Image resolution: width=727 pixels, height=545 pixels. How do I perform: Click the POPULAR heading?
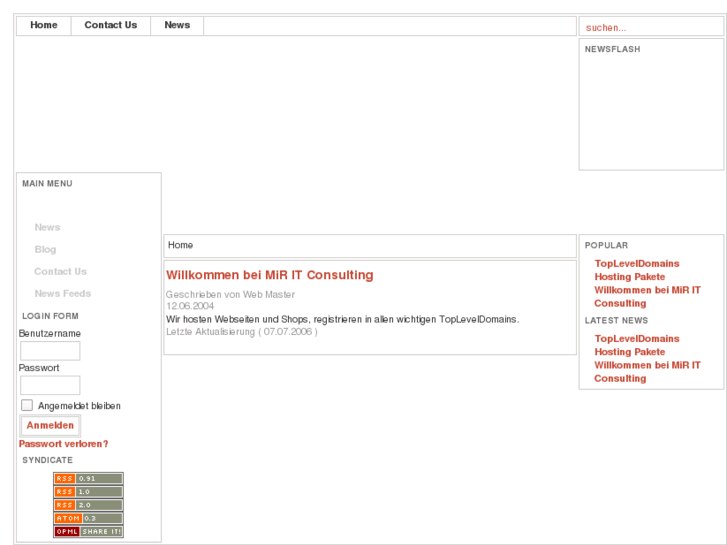[606, 245]
